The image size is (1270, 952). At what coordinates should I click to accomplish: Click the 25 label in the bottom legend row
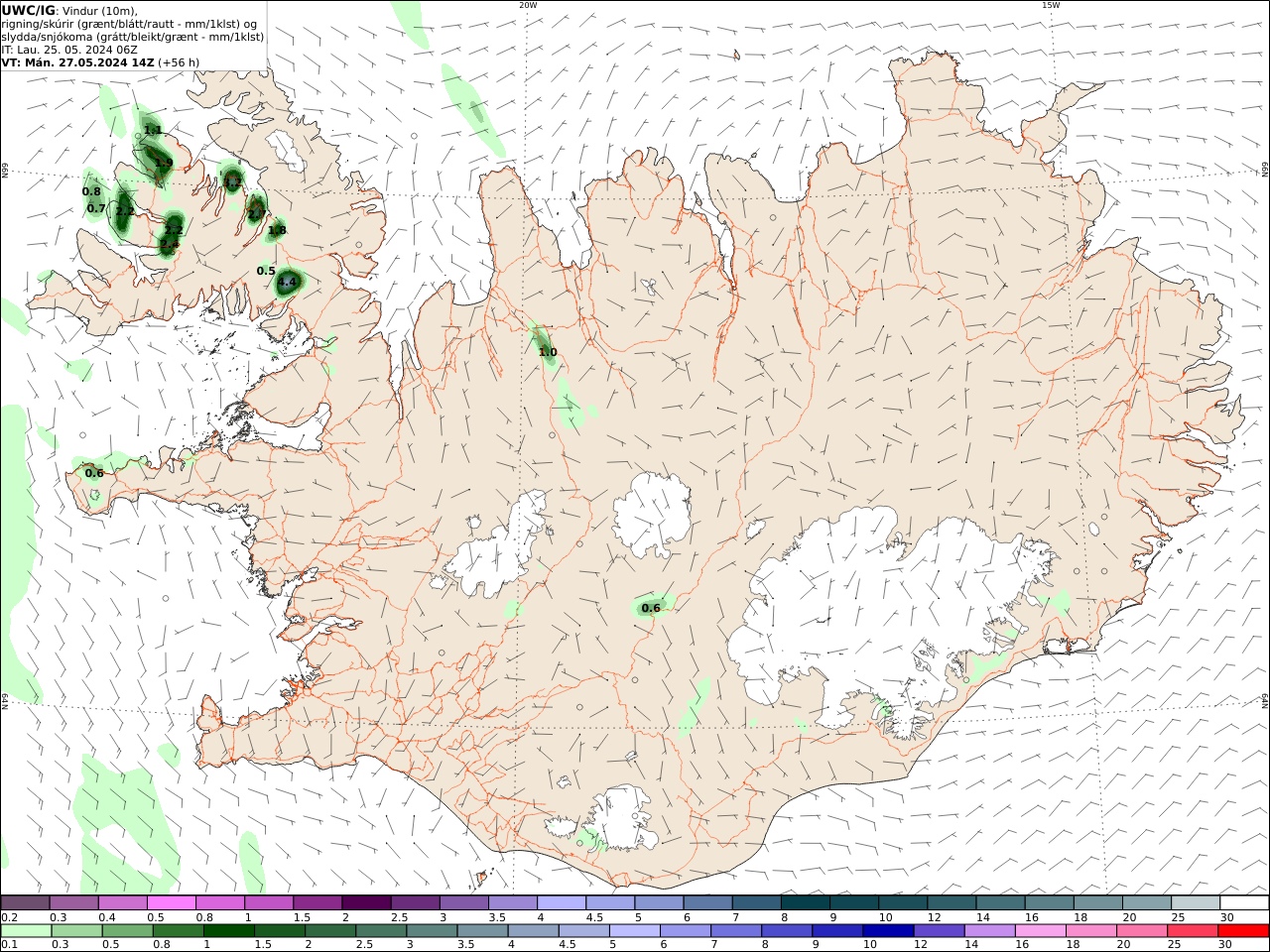[1175, 944]
